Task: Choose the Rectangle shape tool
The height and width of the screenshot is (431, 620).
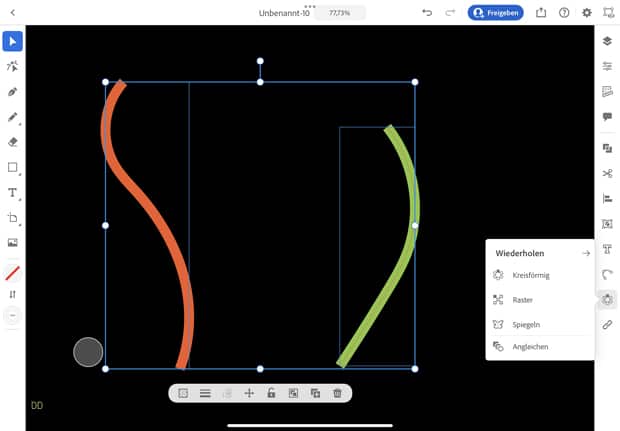Action: (x=13, y=167)
